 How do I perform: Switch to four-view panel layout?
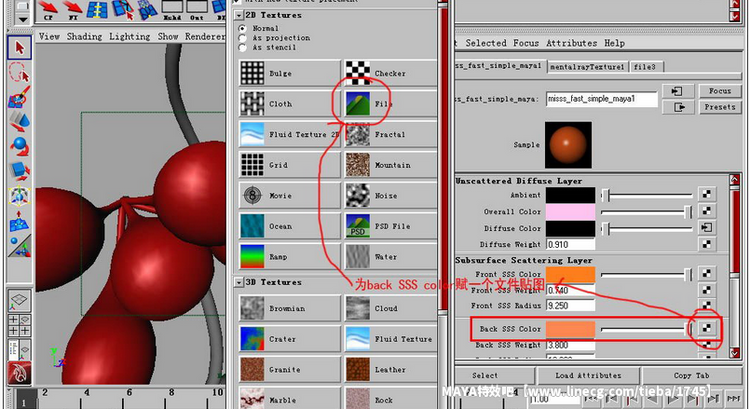point(19,325)
